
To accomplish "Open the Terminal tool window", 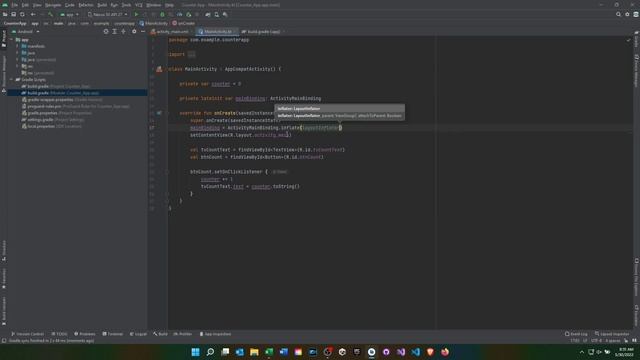I will pyautogui.click(x=112, y=334).
